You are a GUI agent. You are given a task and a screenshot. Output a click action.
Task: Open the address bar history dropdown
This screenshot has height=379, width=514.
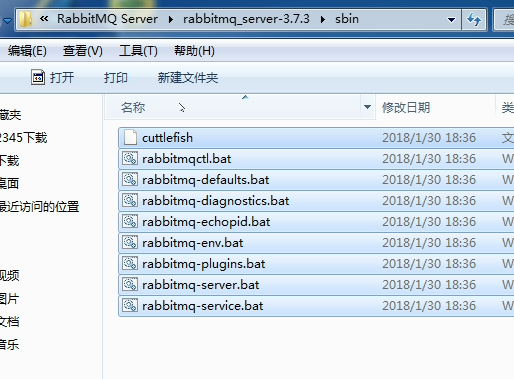pyautogui.click(x=451, y=20)
